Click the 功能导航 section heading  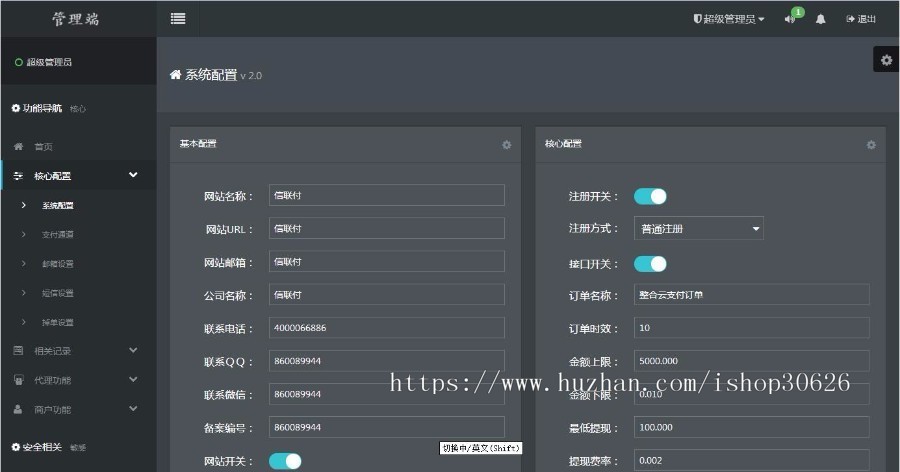42,108
